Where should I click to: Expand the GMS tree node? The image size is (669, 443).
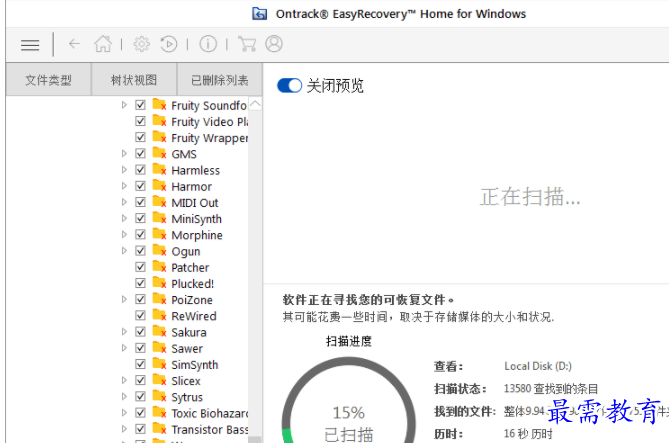124,154
